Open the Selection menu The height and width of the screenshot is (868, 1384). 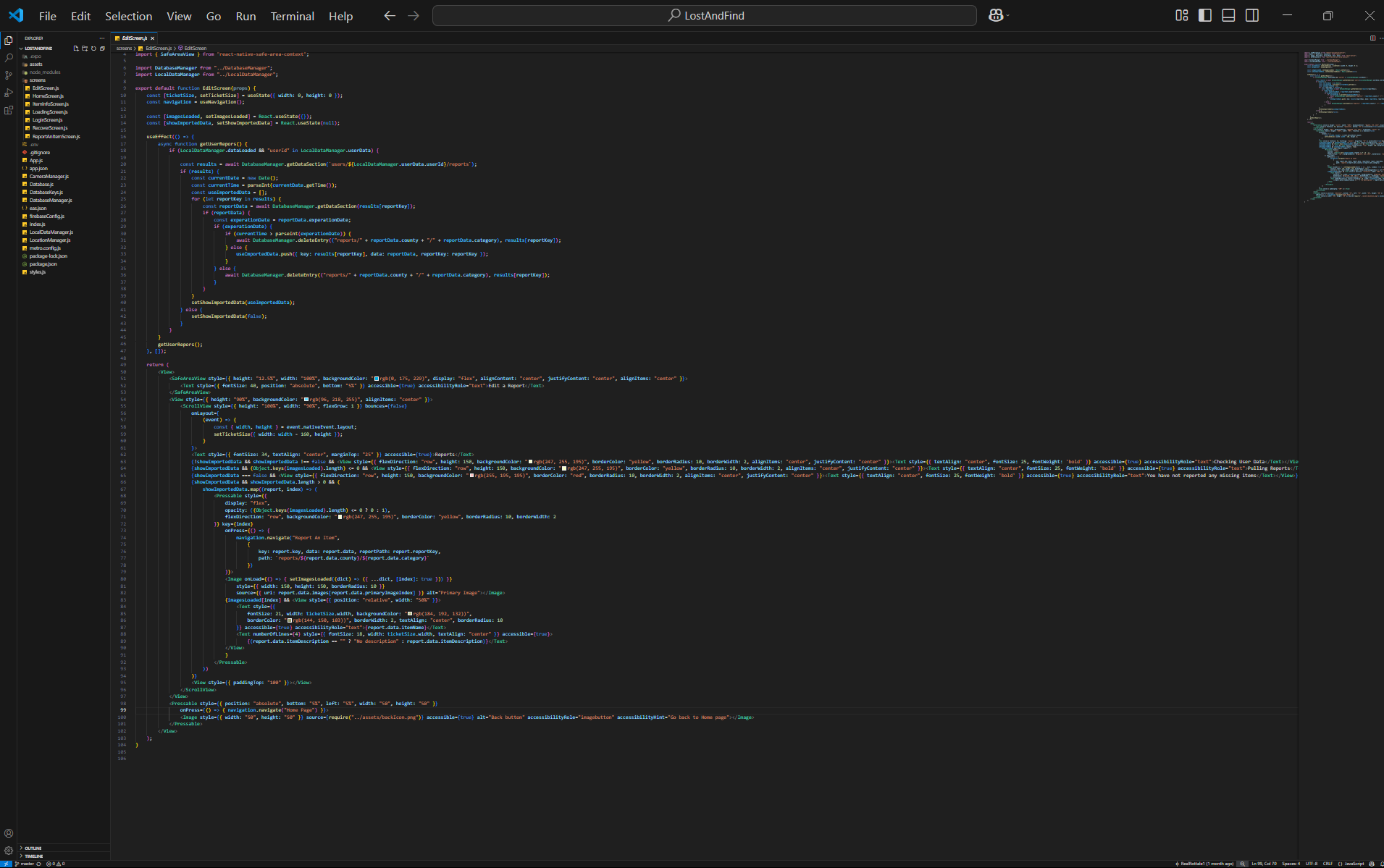tap(129, 16)
